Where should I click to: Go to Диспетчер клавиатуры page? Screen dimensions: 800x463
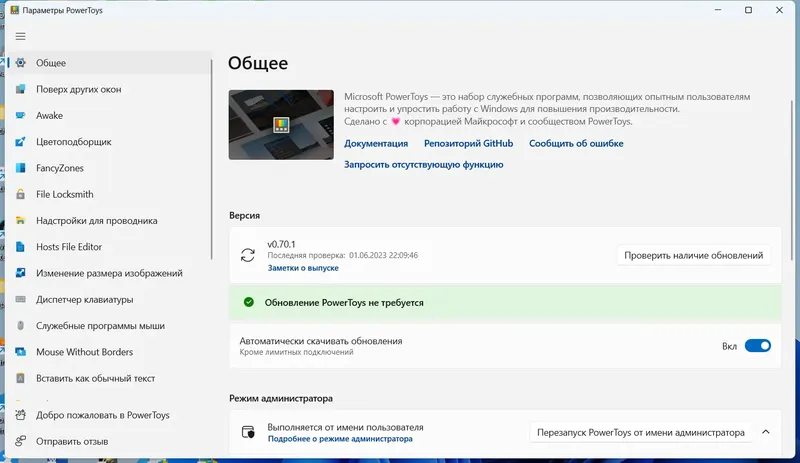tap(109, 300)
